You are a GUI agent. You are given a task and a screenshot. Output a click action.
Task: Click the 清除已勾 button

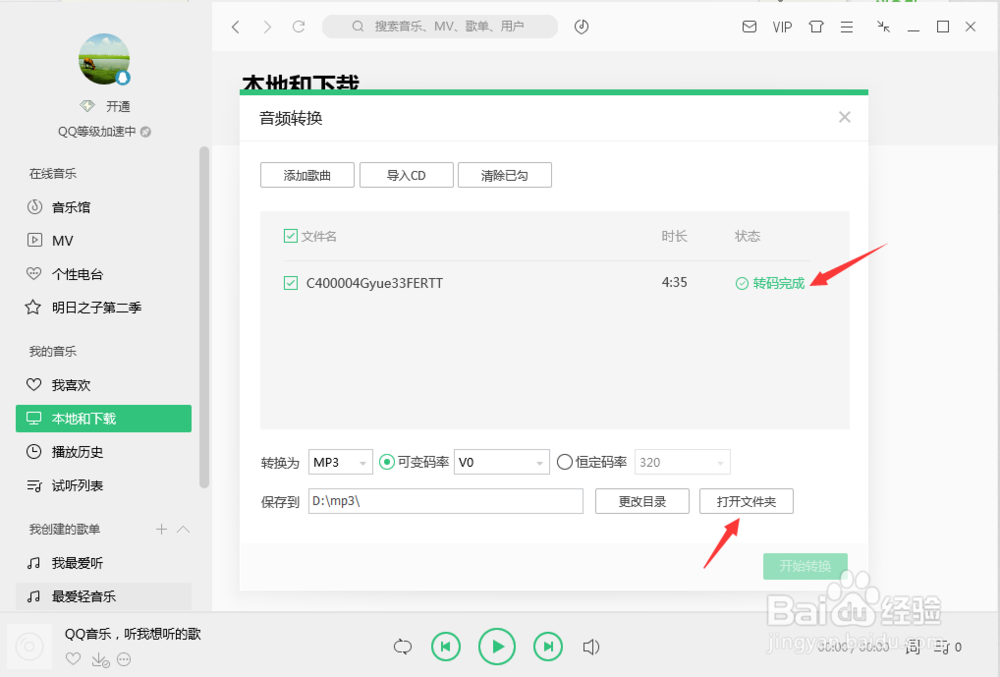pos(504,175)
